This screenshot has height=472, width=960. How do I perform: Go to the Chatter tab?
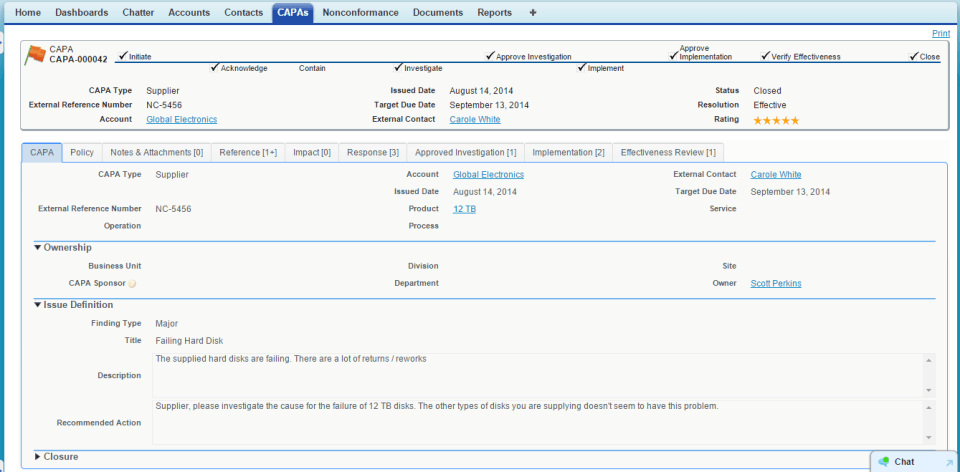(138, 12)
